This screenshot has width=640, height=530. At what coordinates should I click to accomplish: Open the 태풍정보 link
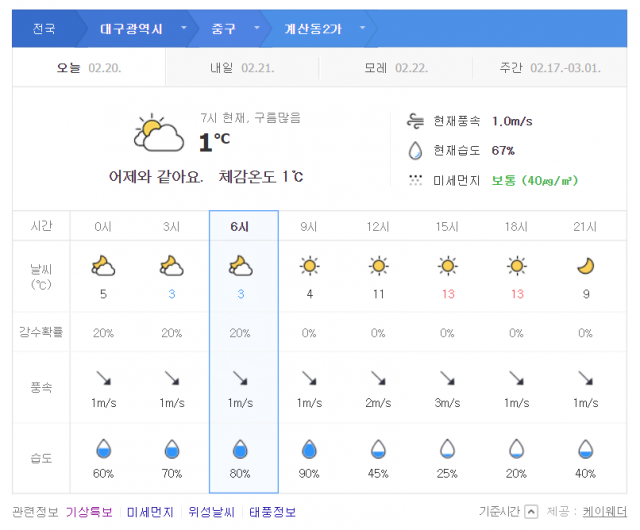click(x=273, y=512)
